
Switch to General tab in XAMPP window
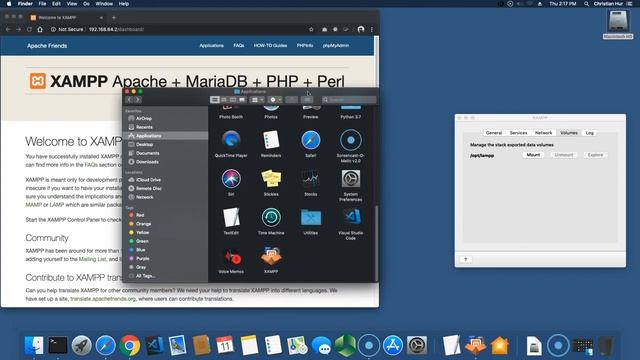click(x=493, y=133)
